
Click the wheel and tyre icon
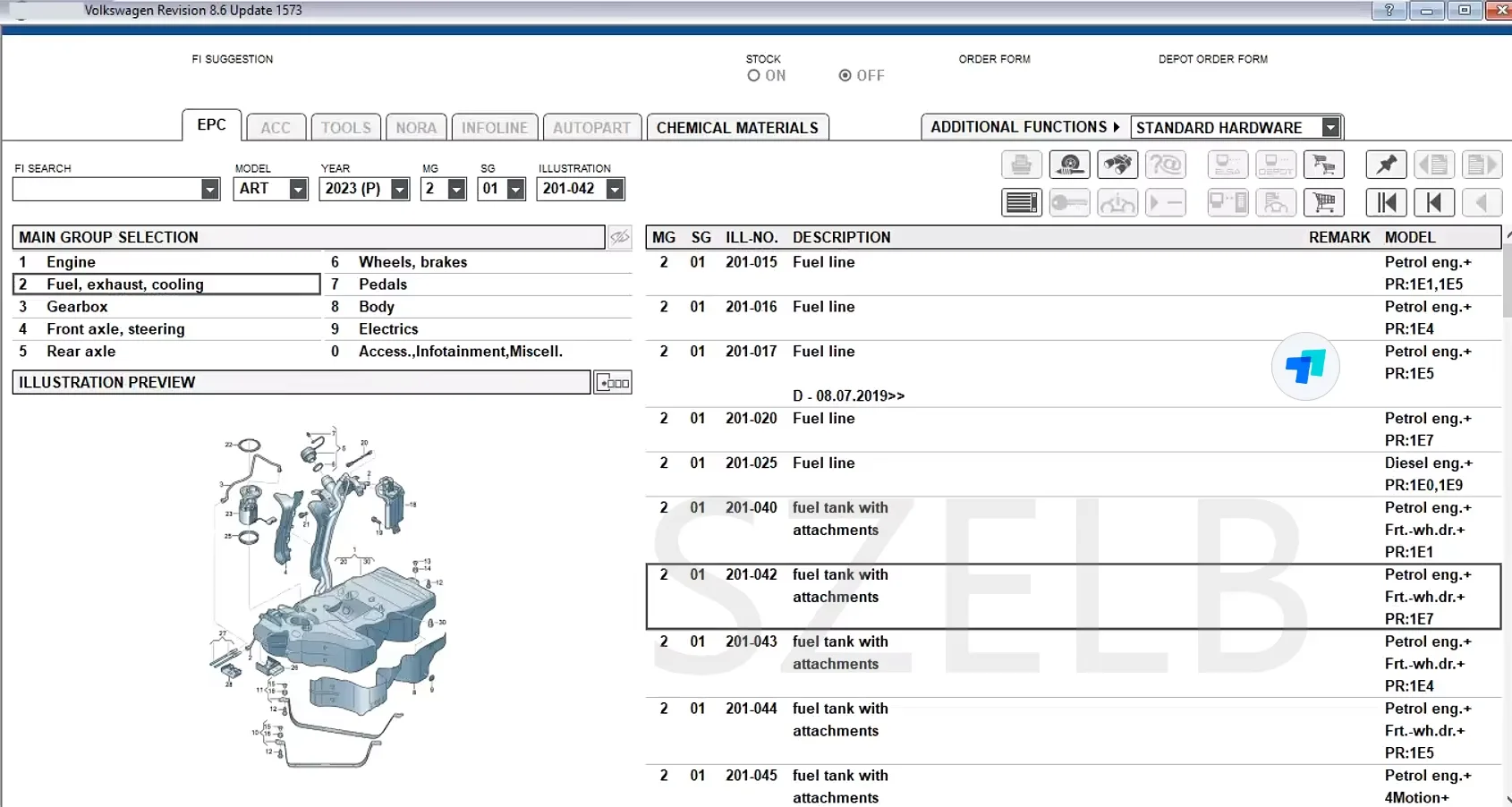point(1069,166)
